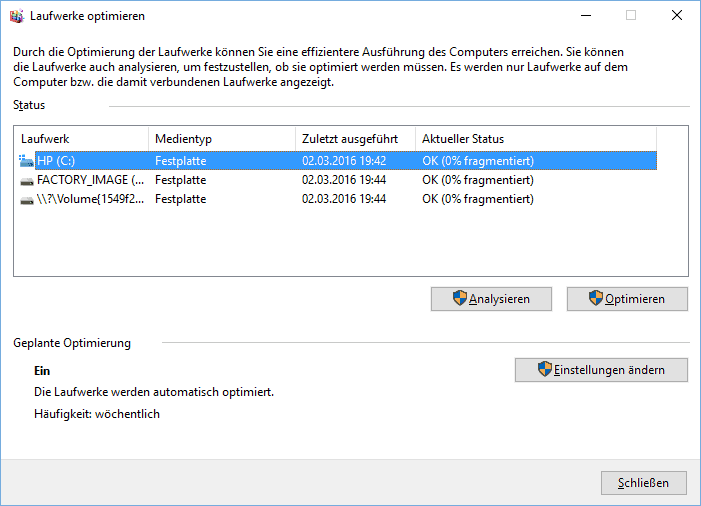Click the \\?\Volume{1549f2... drive icon
Image resolution: width=701 pixels, height=506 pixels.
coord(27,200)
